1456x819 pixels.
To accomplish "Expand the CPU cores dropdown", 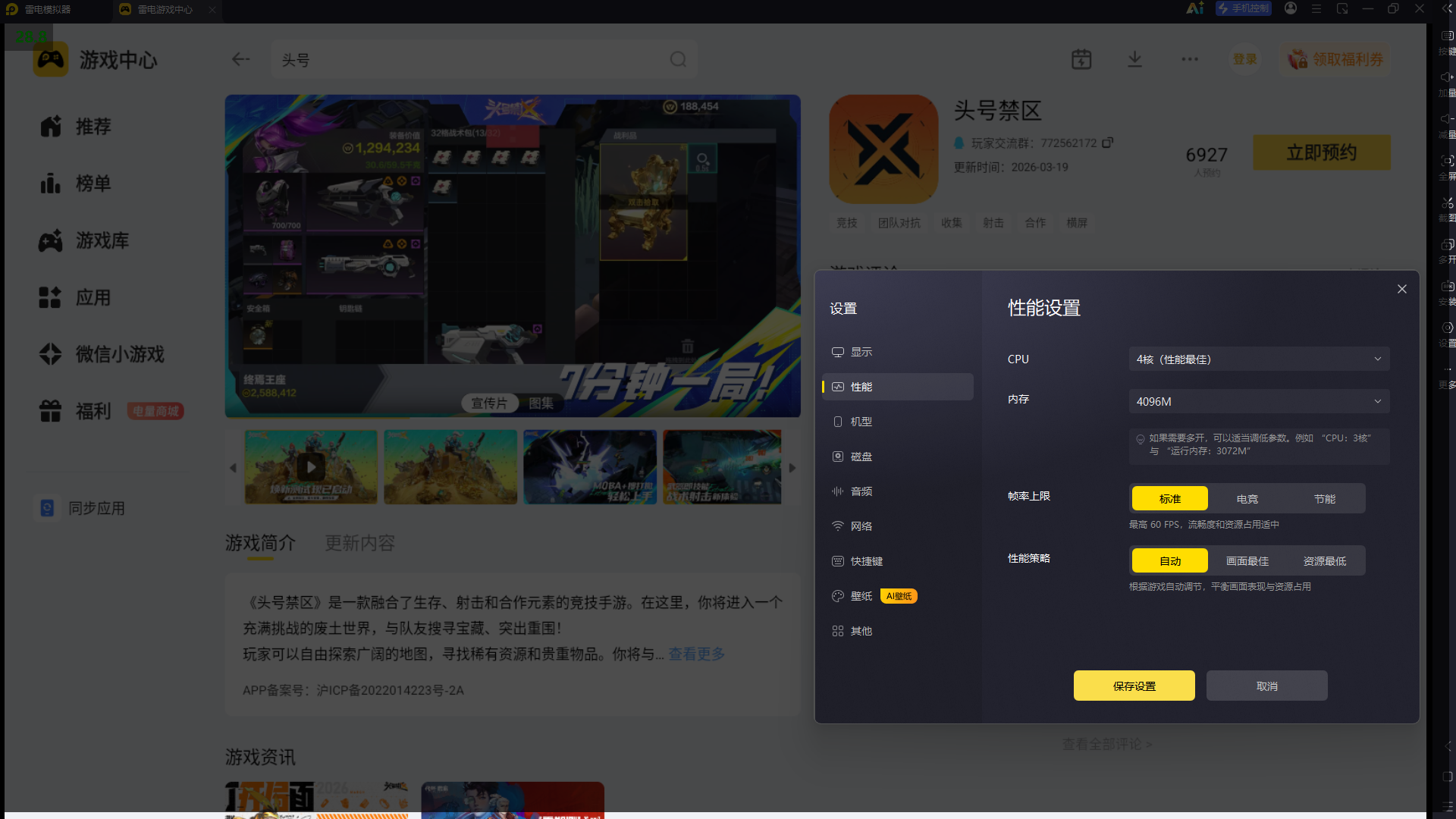I will (x=1260, y=359).
